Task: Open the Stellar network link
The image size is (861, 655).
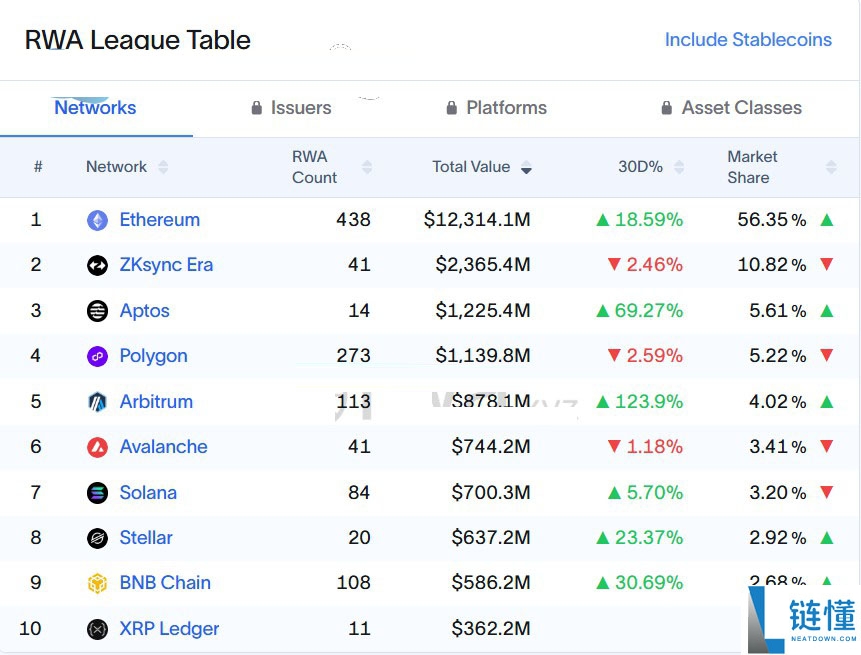Action: click(146, 538)
